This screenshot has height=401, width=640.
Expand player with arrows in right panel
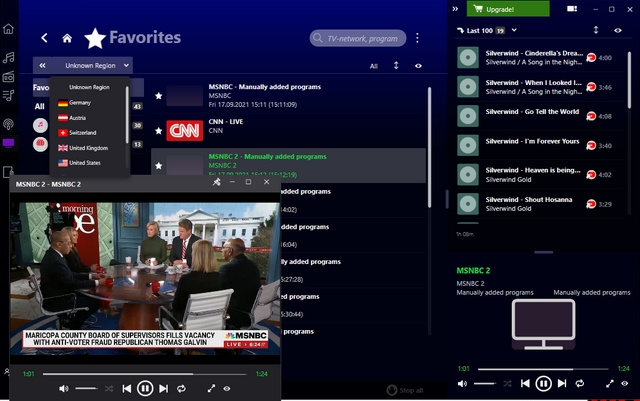(x=610, y=383)
